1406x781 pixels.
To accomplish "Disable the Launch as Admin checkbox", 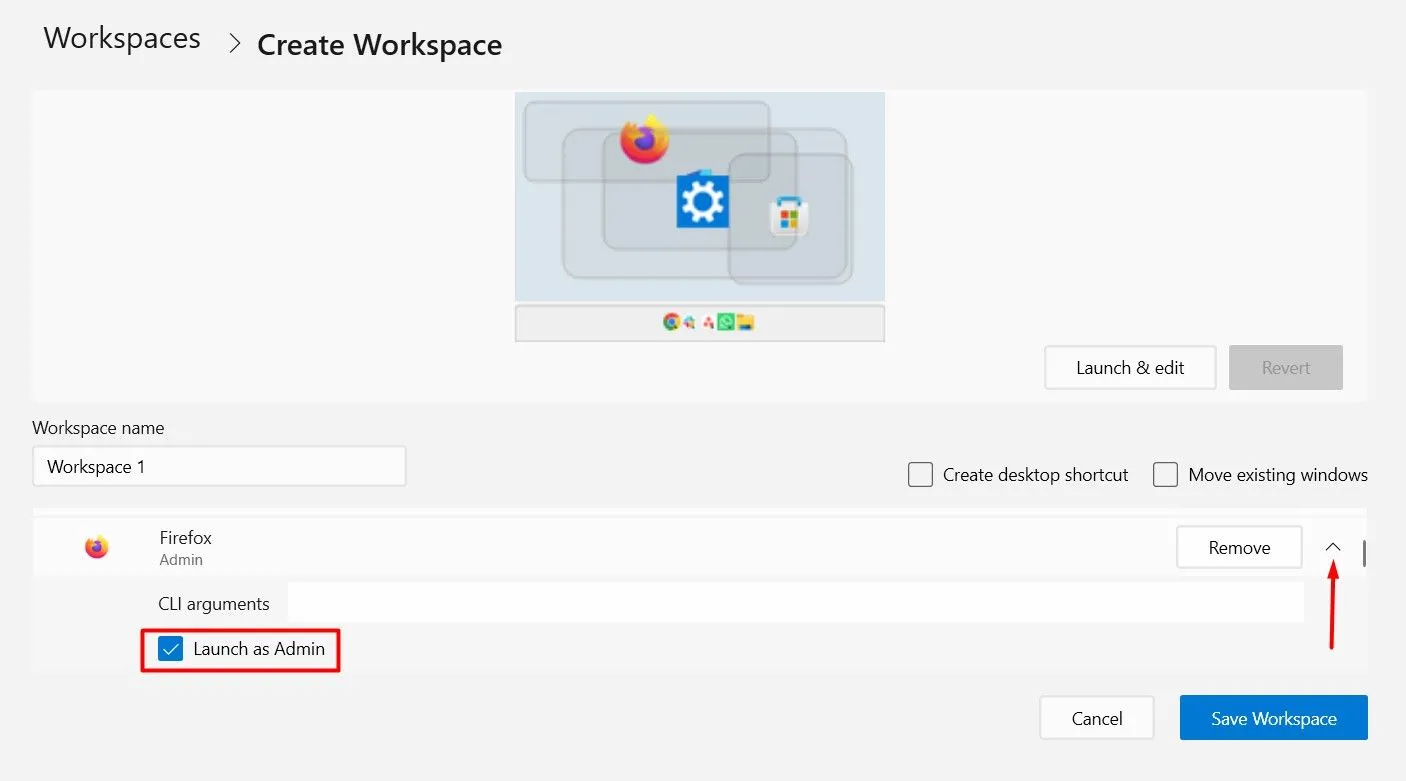I will pos(170,649).
